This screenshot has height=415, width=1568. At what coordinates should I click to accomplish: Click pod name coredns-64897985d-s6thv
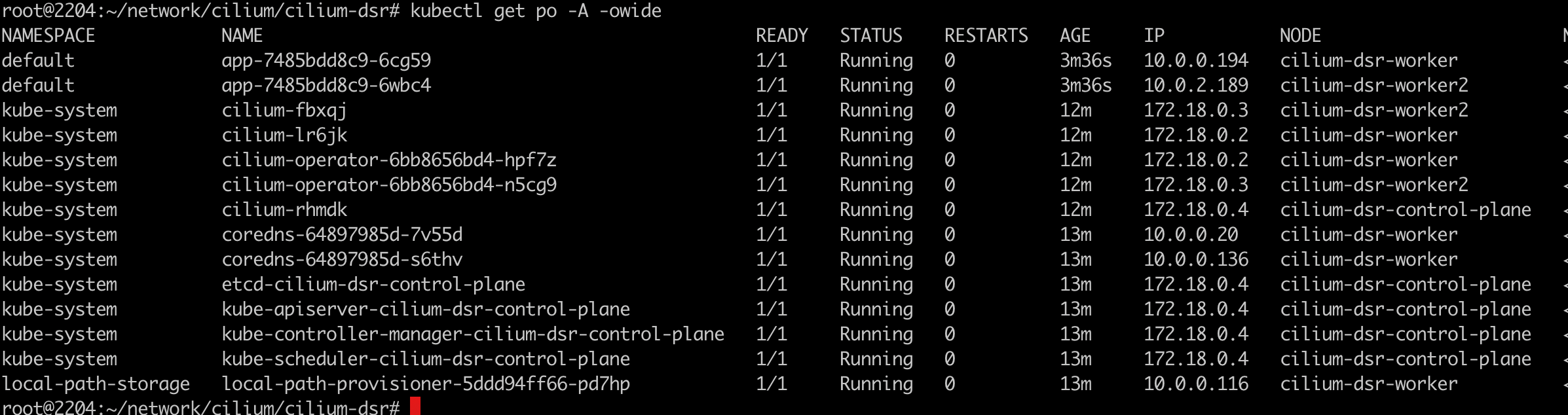(342, 259)
